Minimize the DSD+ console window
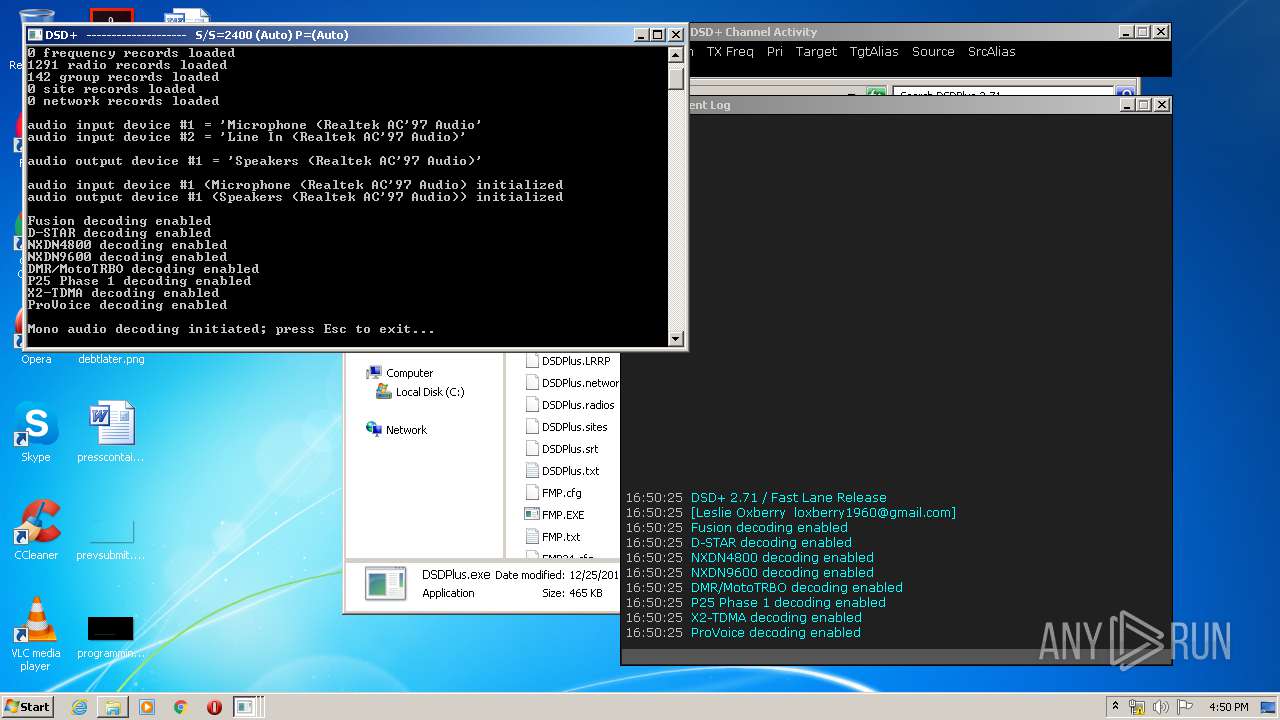 (x=641, y=35)
